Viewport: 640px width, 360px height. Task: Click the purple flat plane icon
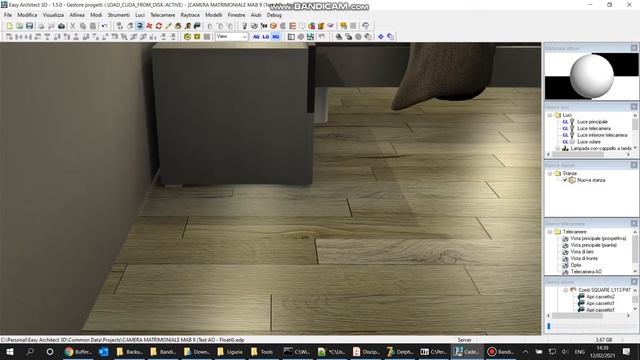click(x=331, y=26)
